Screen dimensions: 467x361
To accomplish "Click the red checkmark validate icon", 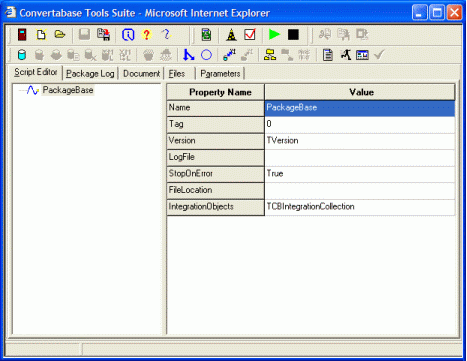I will tap(250, 35).
